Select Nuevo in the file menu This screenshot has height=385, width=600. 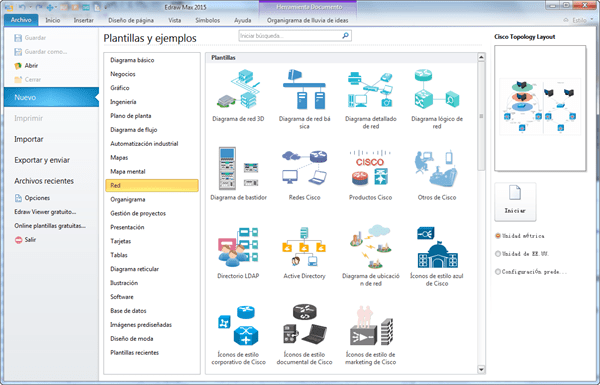pos(51,97)
